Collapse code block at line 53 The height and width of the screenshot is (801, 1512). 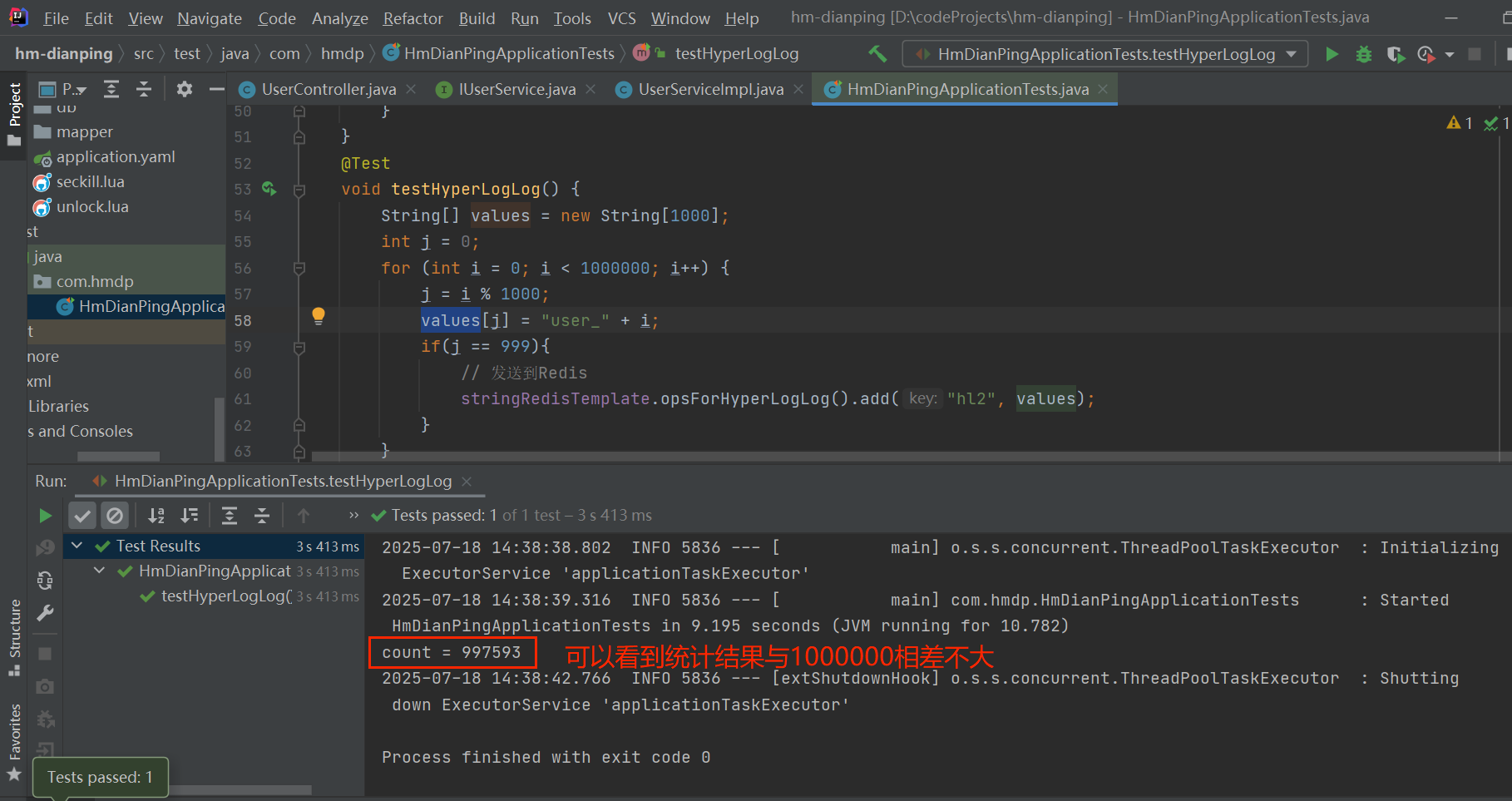[299, 190]
